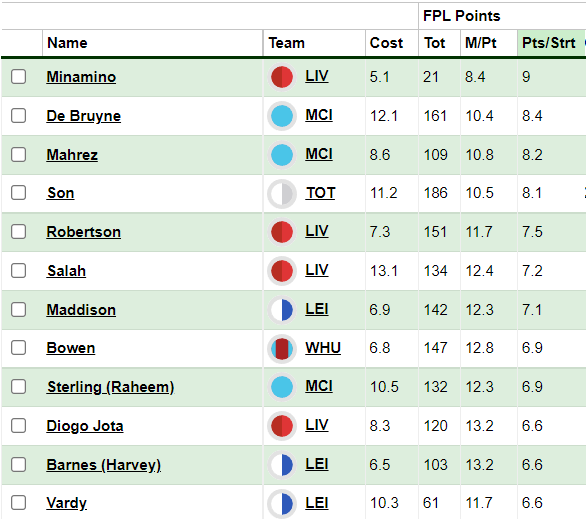Click Sterling's Man City badge icon
586x519 pixels.
(282, 387)
